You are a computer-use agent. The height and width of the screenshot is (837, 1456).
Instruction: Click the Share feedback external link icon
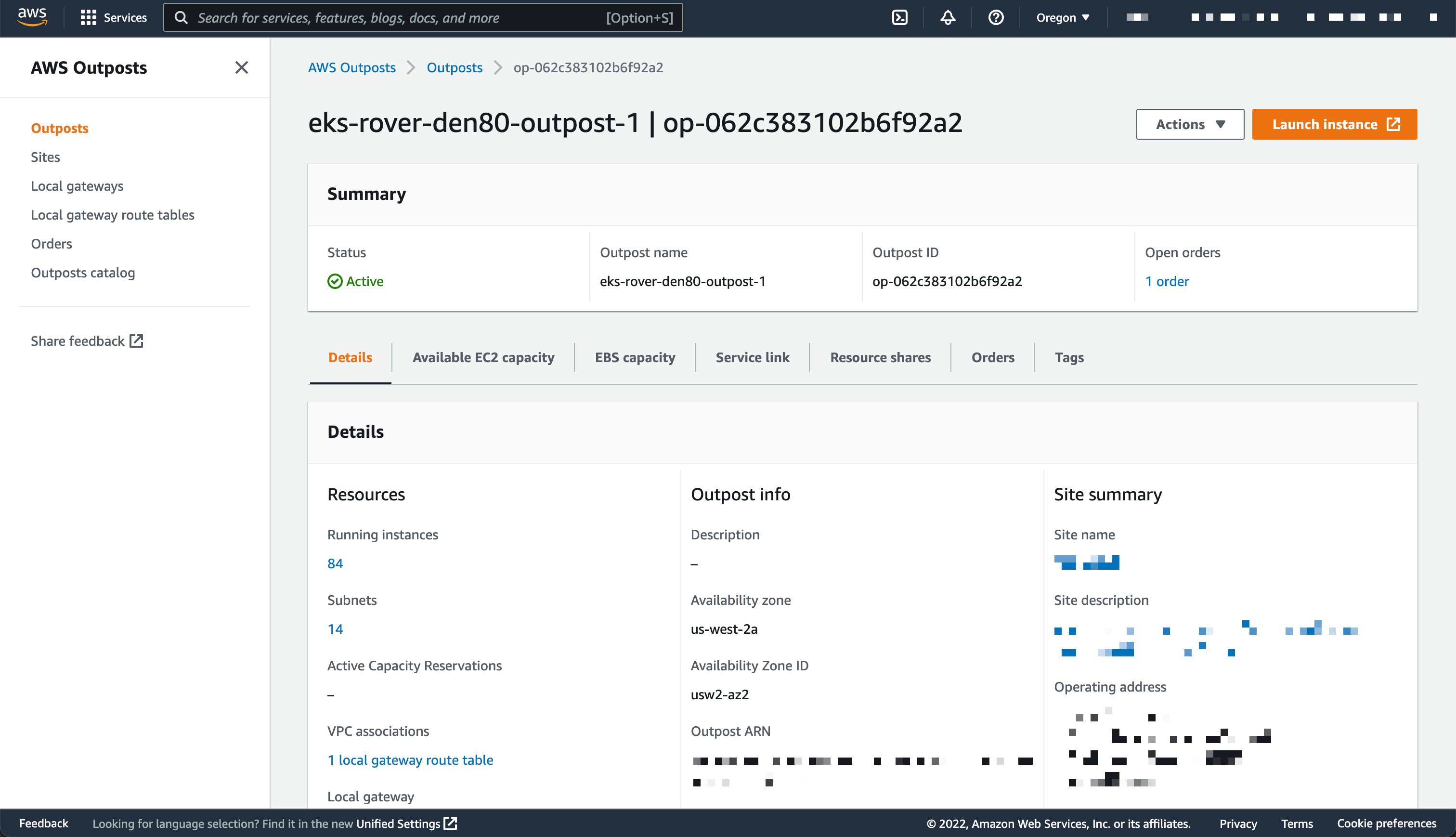click(137, 341)
